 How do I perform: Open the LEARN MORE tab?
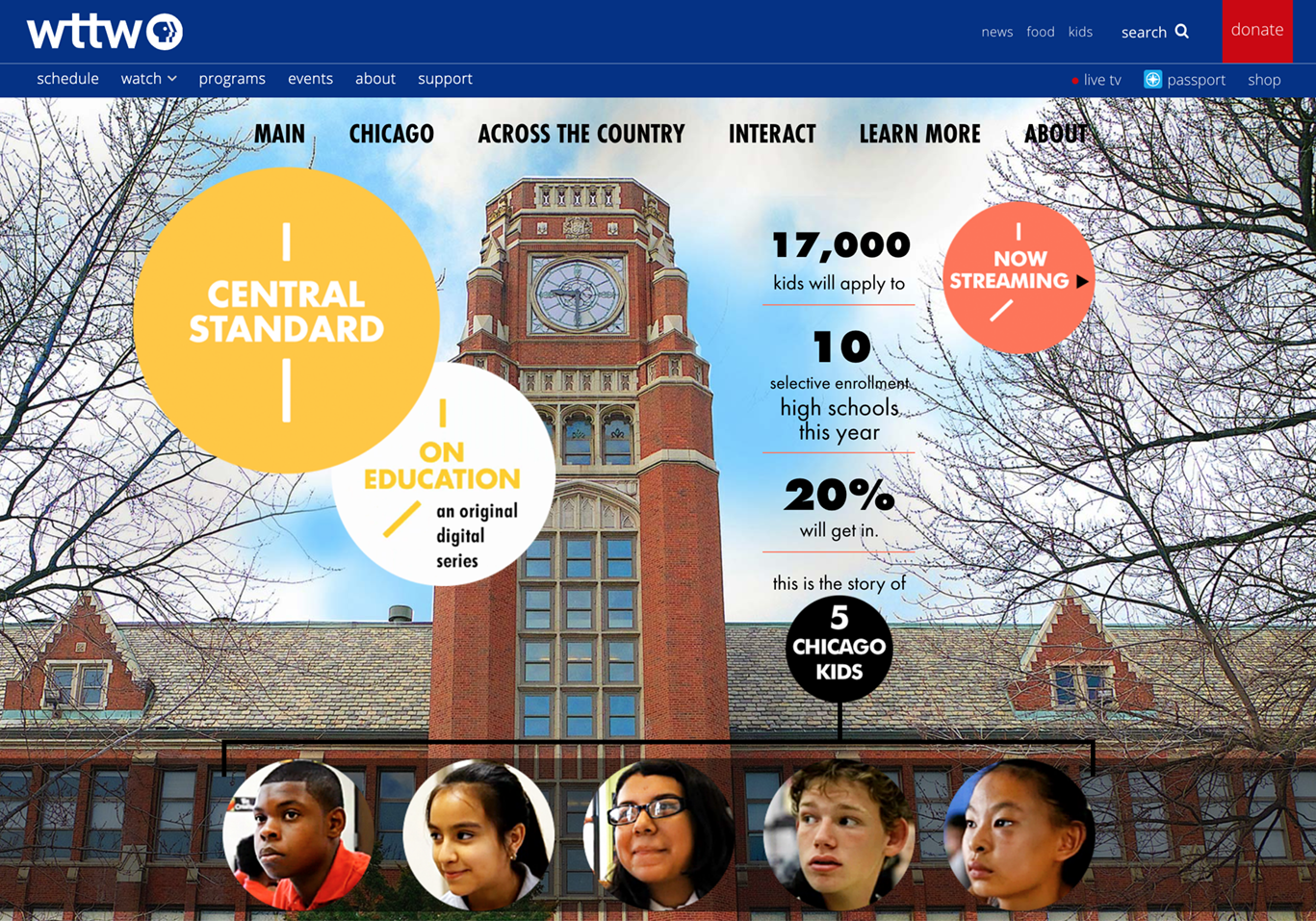coord(920,134)
